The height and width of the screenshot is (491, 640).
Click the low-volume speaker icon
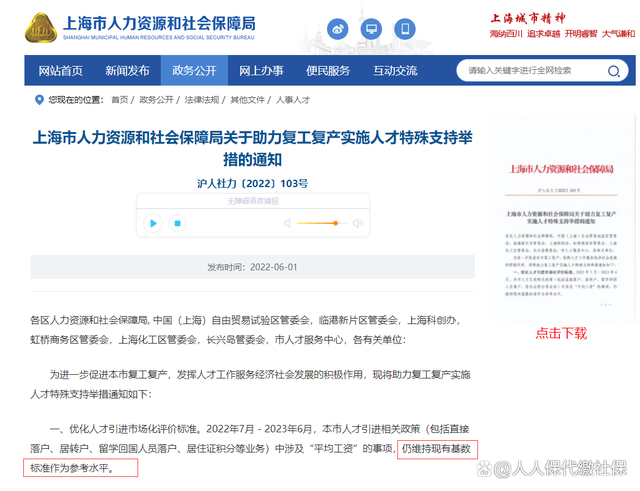pyautogui.click(x=287, y=223)
